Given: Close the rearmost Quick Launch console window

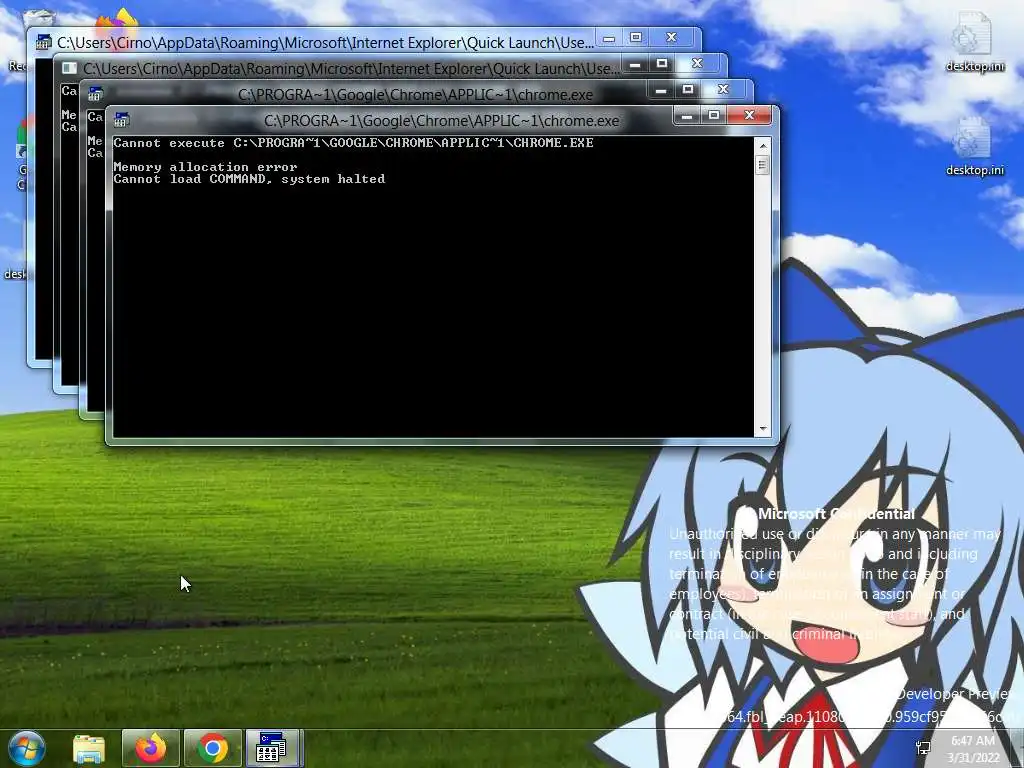Looking at the screenshot, I should pyautogui.click(x=671, y=37).
